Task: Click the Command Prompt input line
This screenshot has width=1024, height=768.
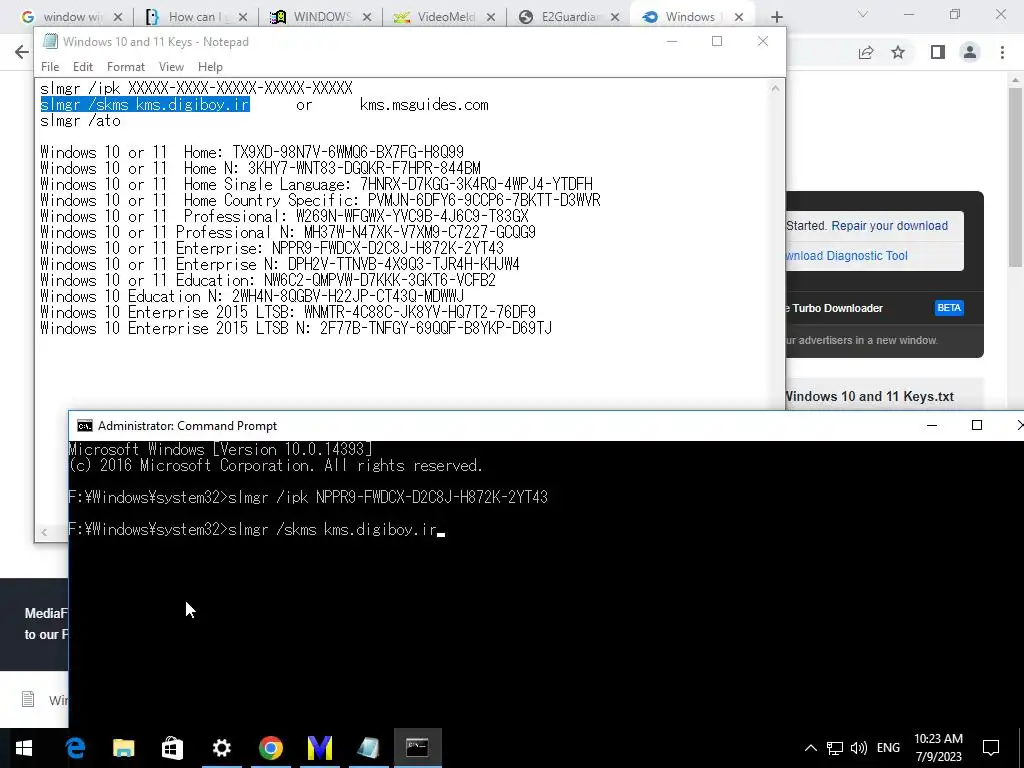Action: pyautogui.click(x=256, y=530)
